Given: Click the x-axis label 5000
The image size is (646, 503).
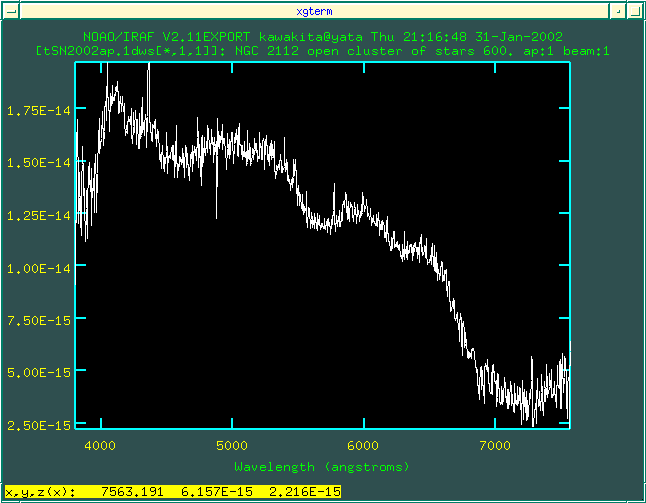Looking at the screenshot, I should (232, 446).
